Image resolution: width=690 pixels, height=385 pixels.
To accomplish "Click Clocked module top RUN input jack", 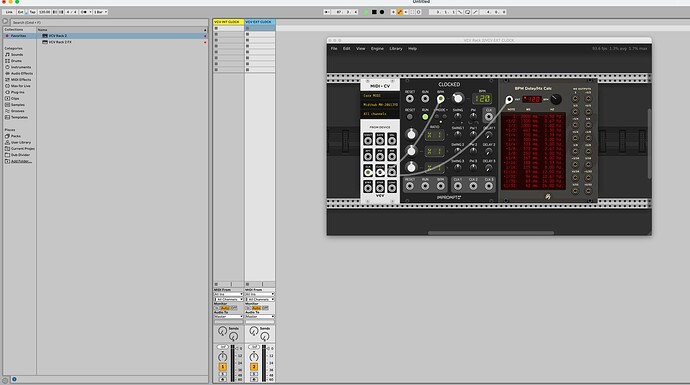I will [425, 99].
